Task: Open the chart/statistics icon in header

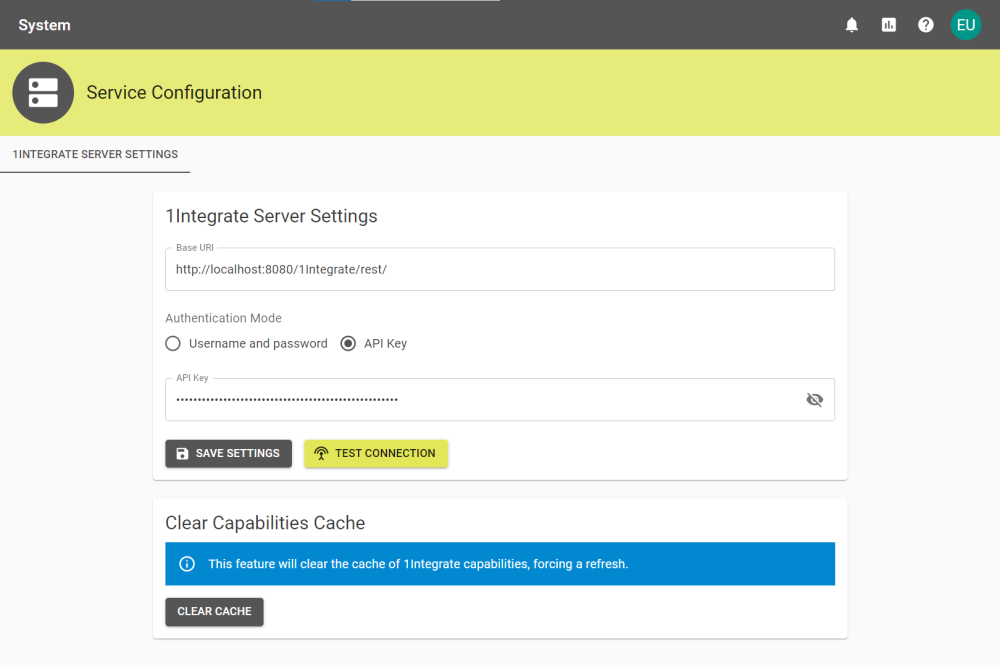Action: [888, 25]
